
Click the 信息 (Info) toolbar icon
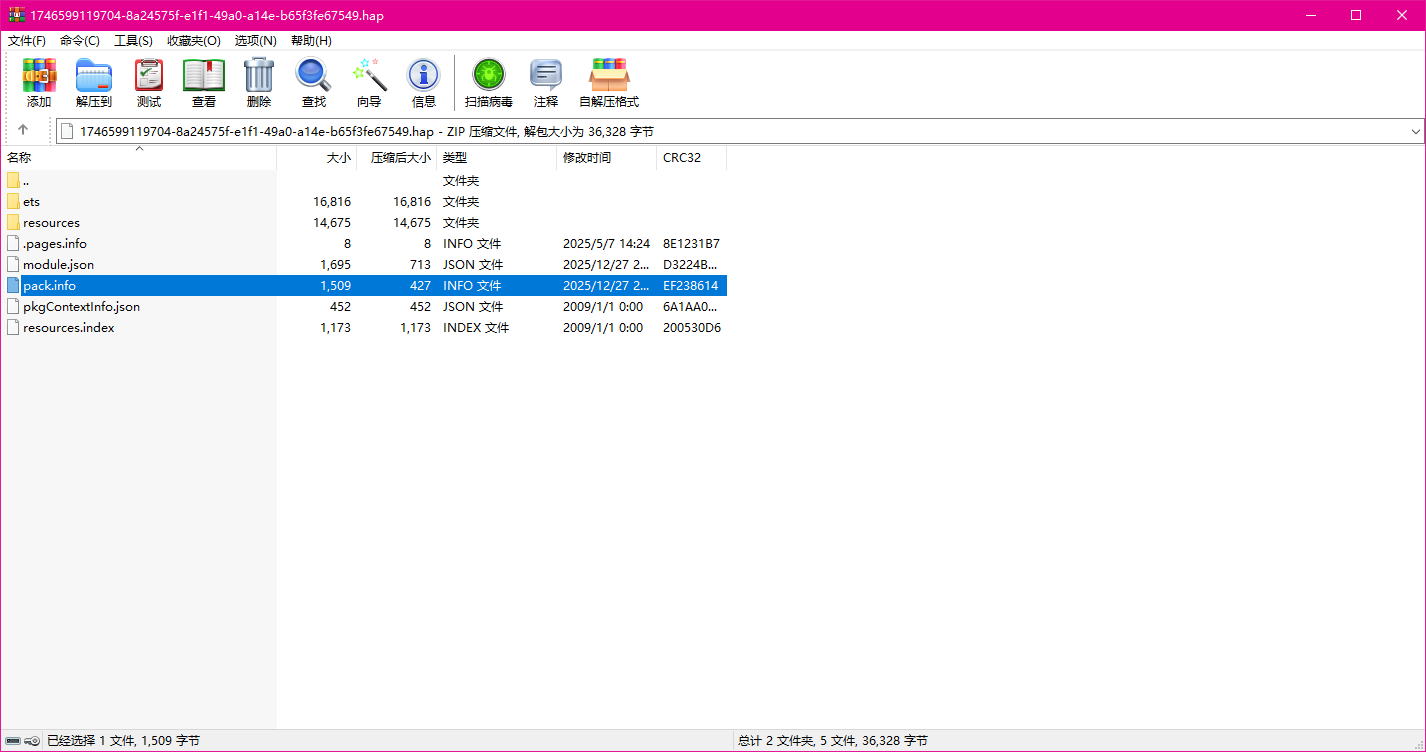424,75
